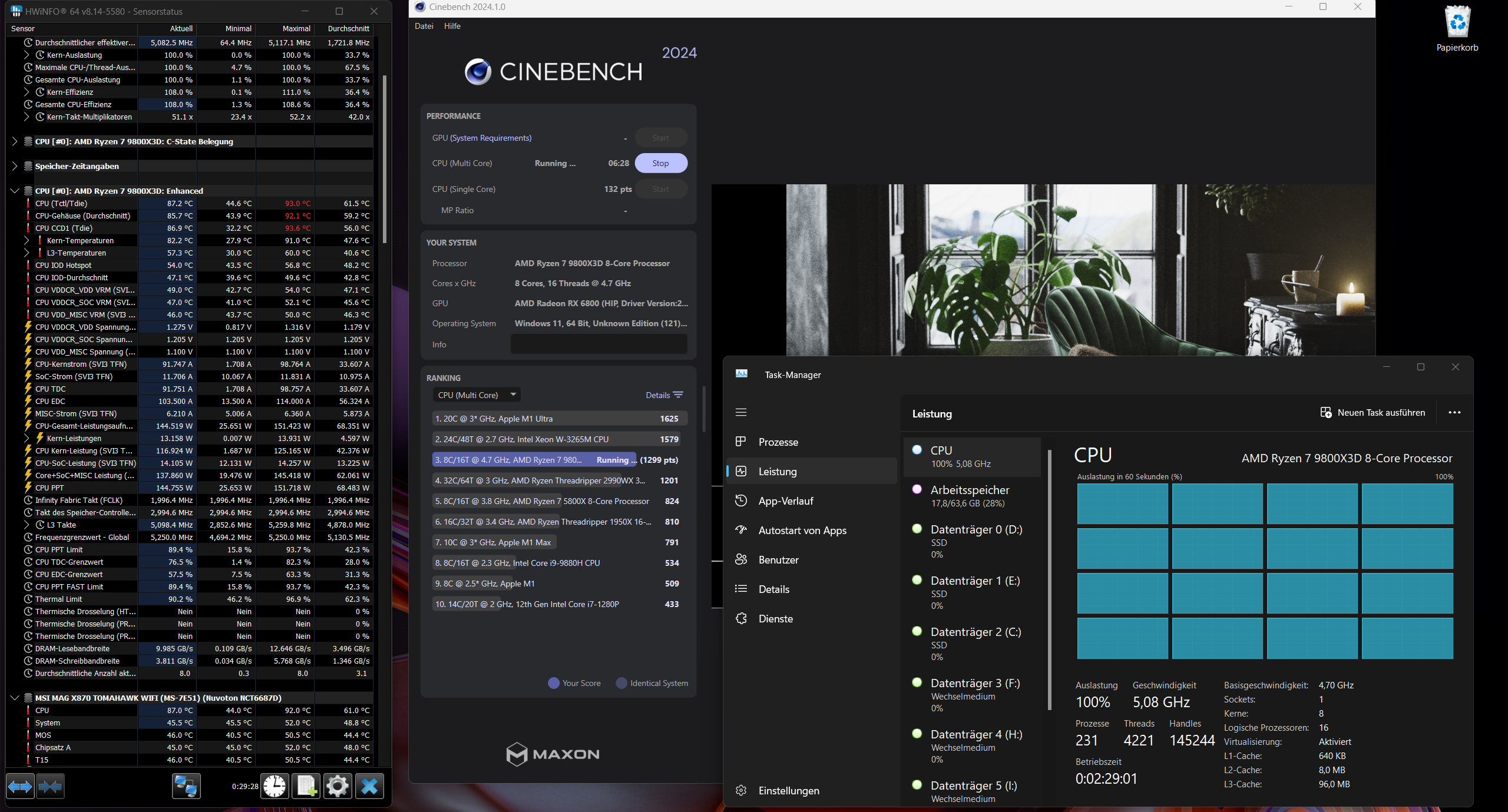
Task: Close sensors with the blue X icon
Action: [x=369, y=786]
